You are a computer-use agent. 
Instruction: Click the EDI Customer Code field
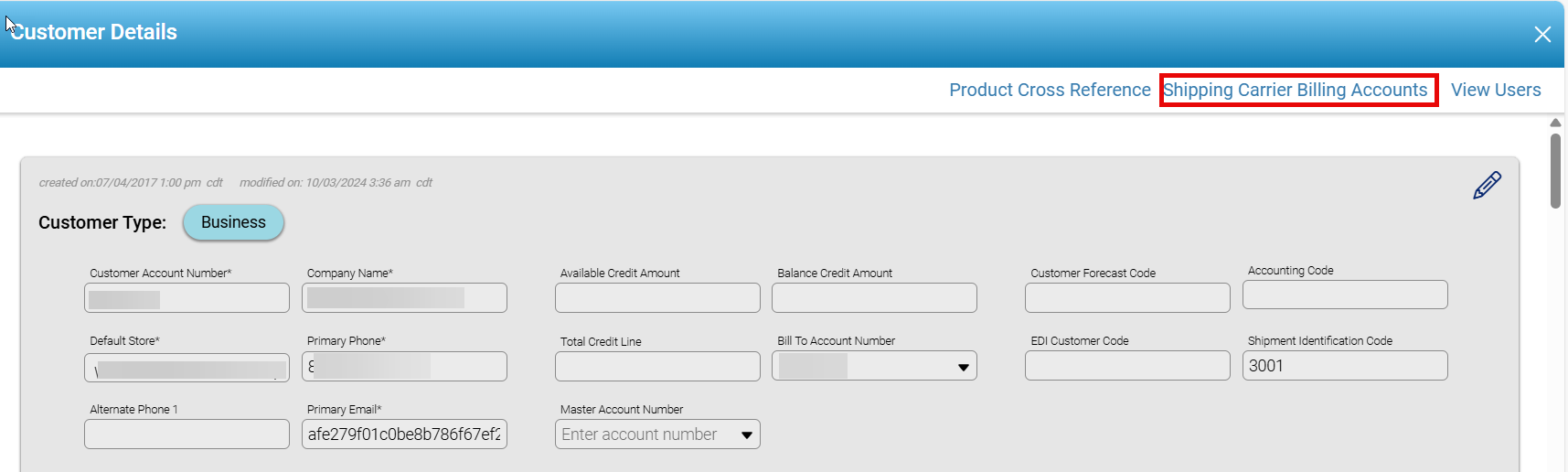pyautogui.click(x=1127, y=366)
